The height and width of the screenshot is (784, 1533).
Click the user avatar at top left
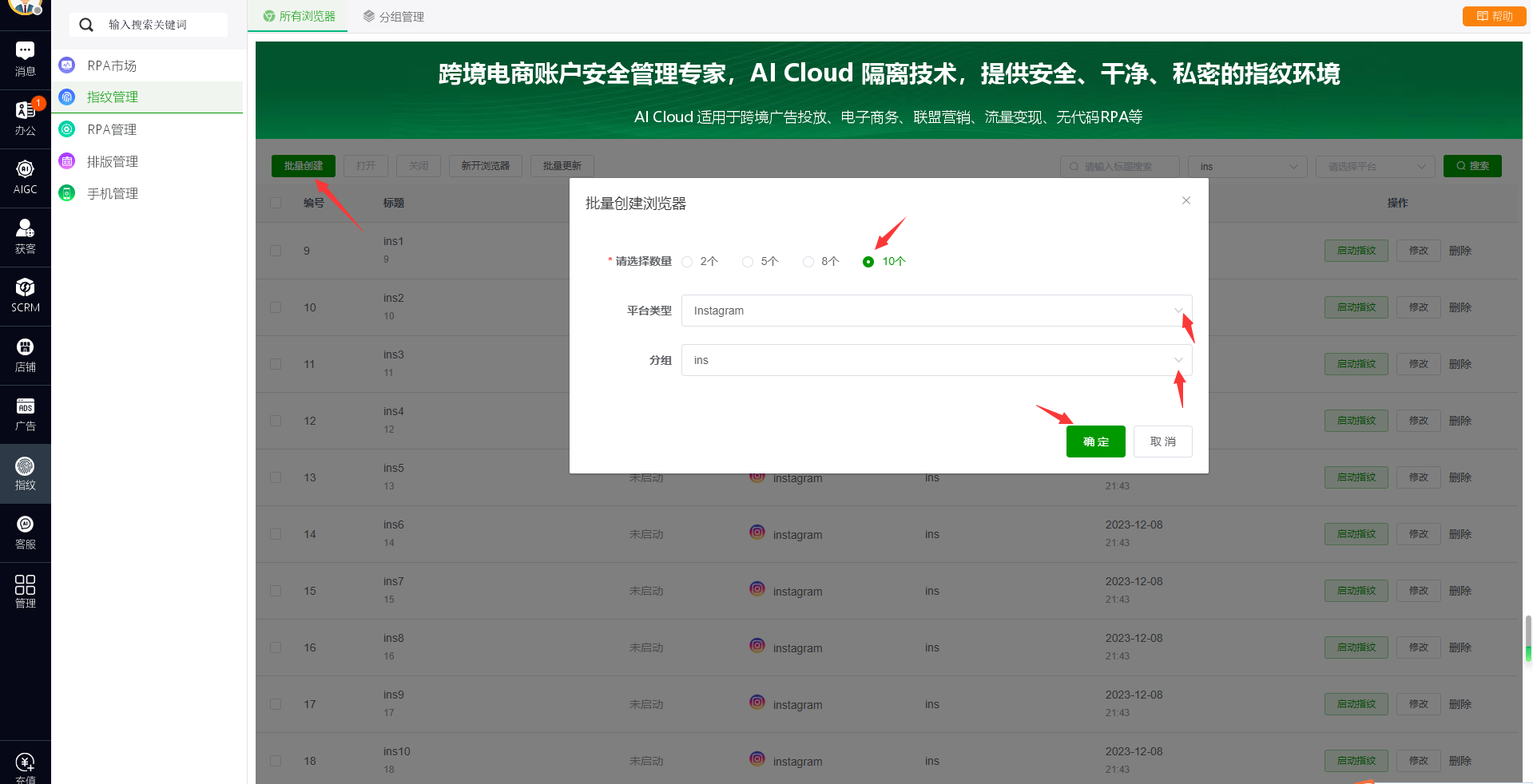click(x=26, y=7)
